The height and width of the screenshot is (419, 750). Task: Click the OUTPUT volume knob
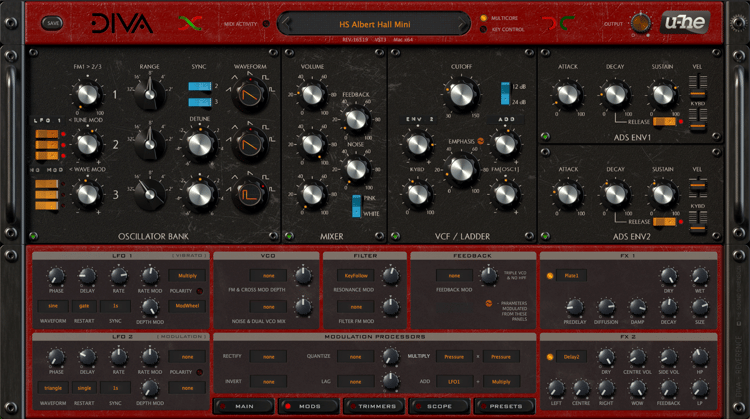tap(640, 23)
